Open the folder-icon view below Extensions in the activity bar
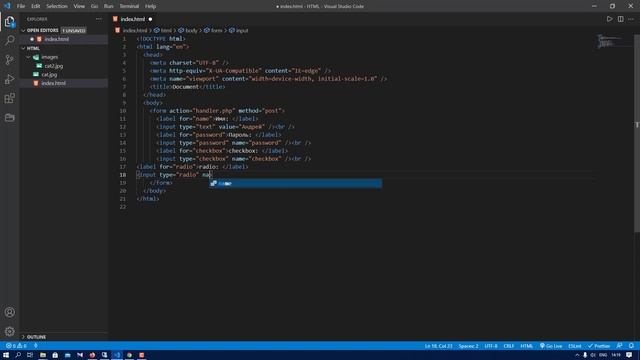 pos(9,118)
